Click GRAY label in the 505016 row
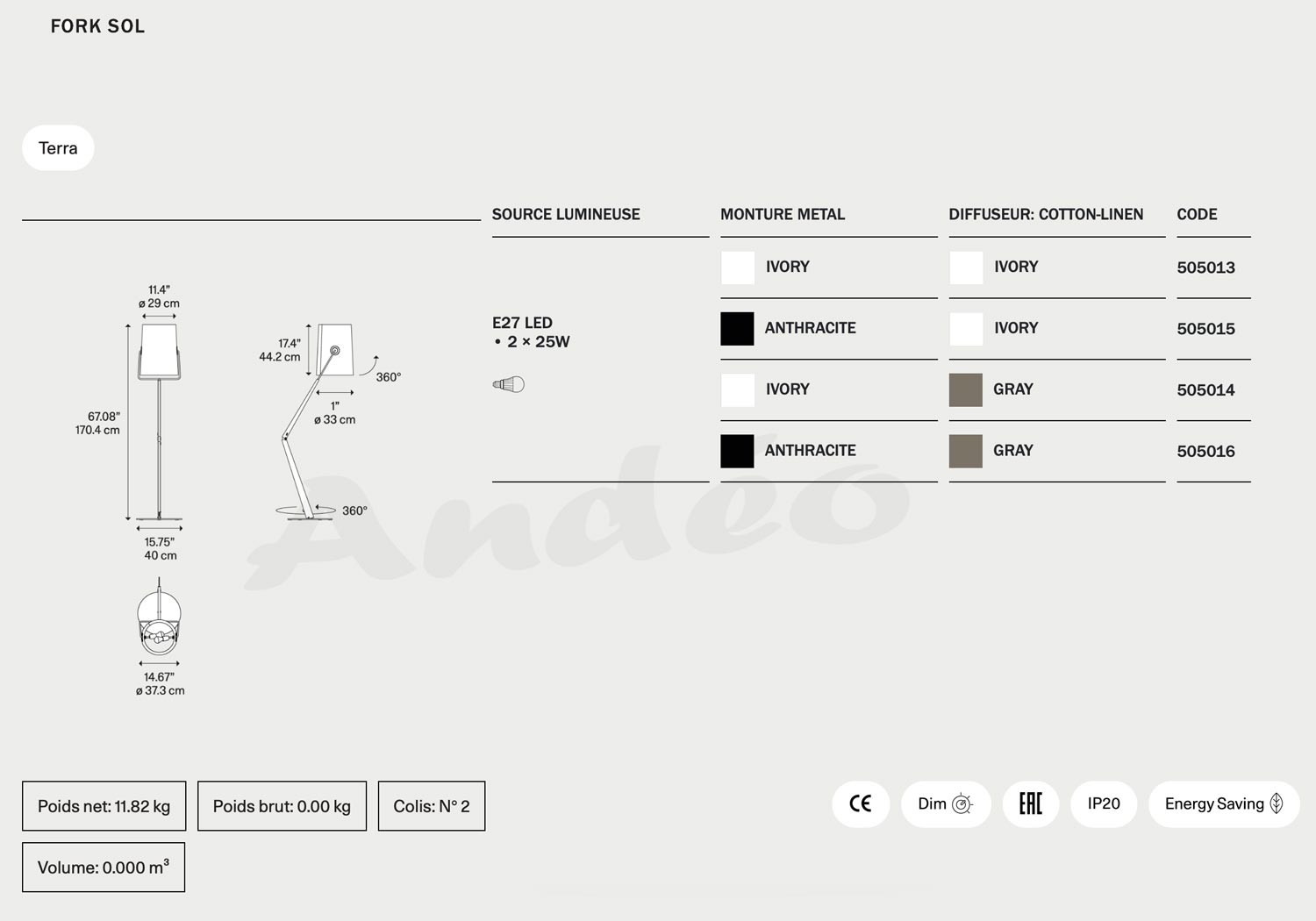The height and width of the screenshot is (921, 1316). point(1013,451)
